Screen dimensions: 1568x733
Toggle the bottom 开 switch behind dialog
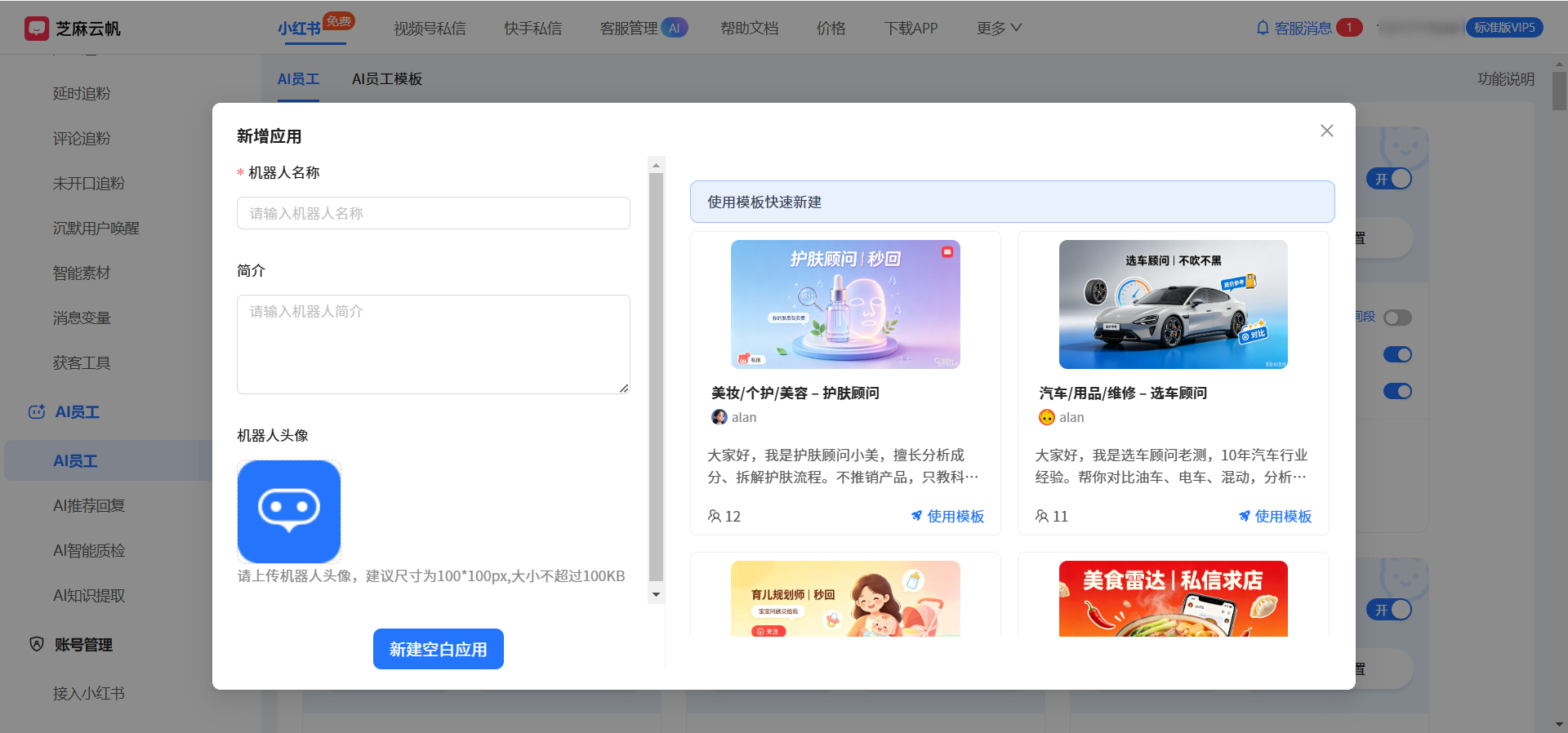(x=1390, y=610)
